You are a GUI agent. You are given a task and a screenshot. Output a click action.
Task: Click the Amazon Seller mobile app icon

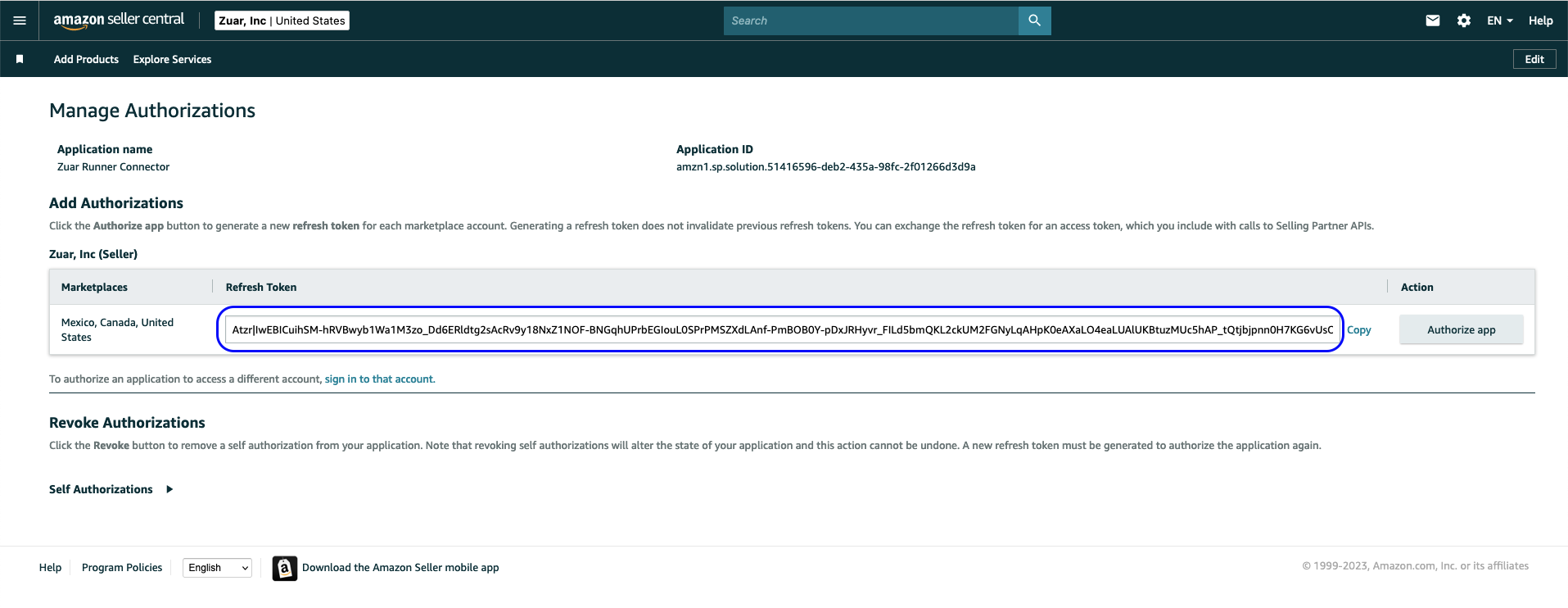(284, 568)
